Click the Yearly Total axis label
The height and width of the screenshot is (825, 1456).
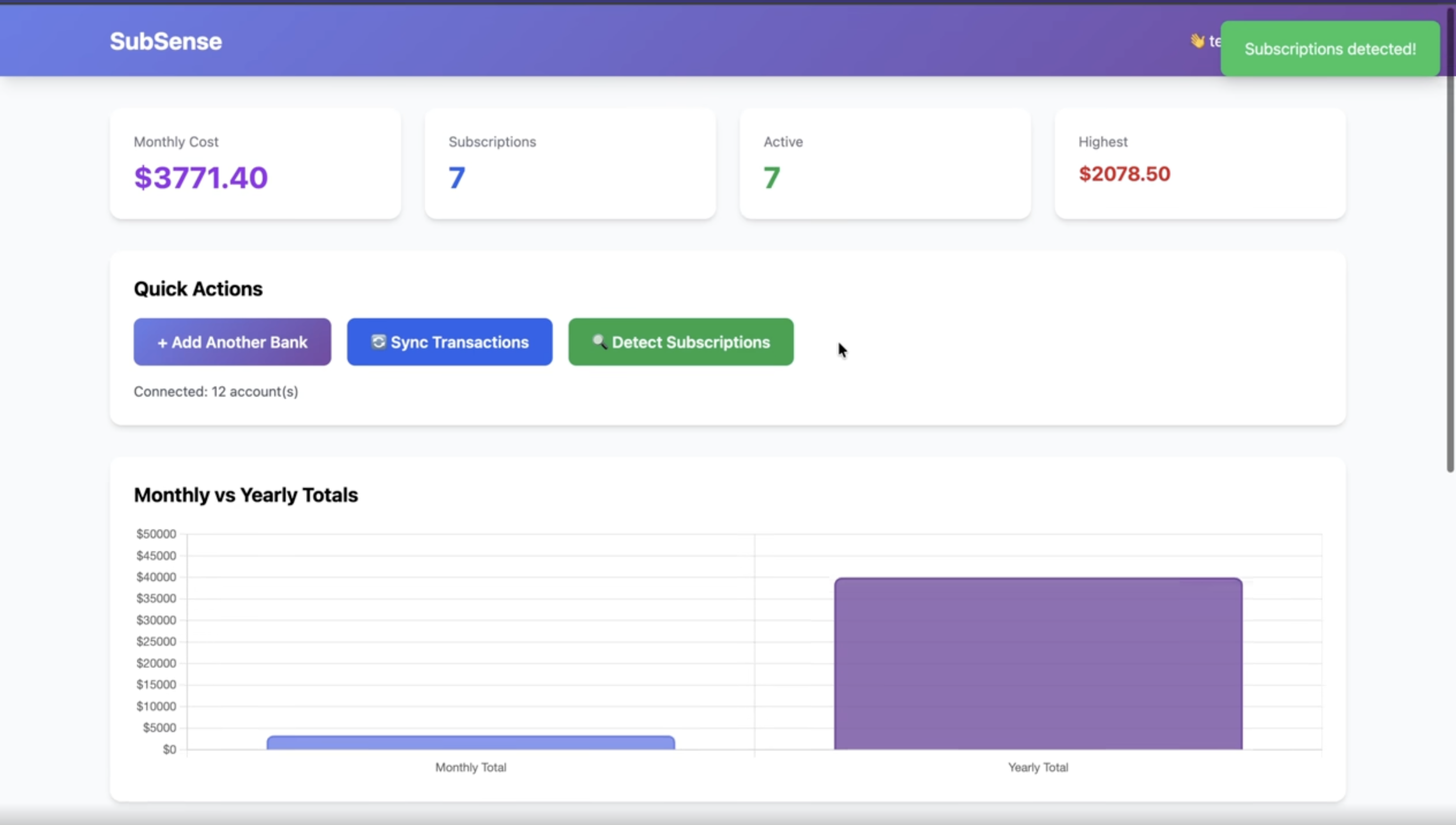pyautogui.click(x=1038, y=767)
